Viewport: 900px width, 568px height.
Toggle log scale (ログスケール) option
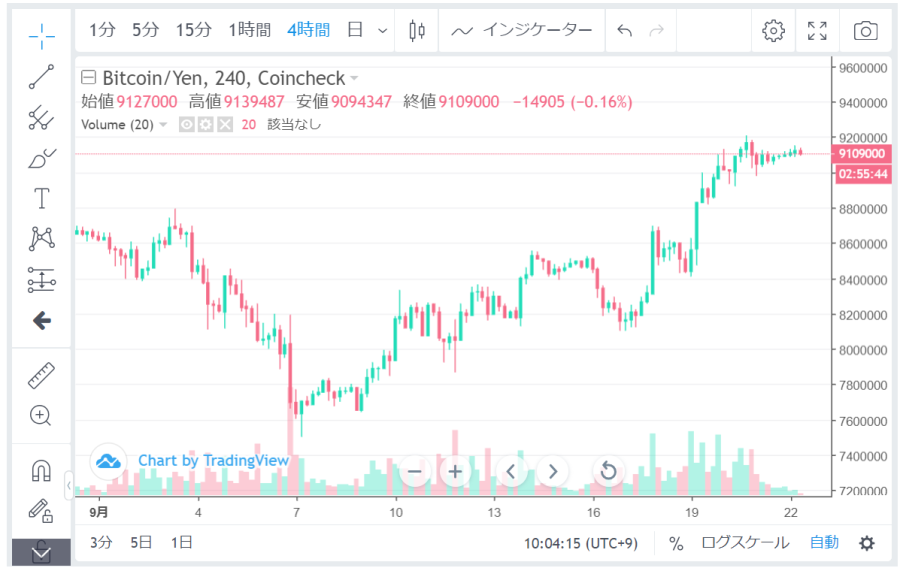[744, 543]
